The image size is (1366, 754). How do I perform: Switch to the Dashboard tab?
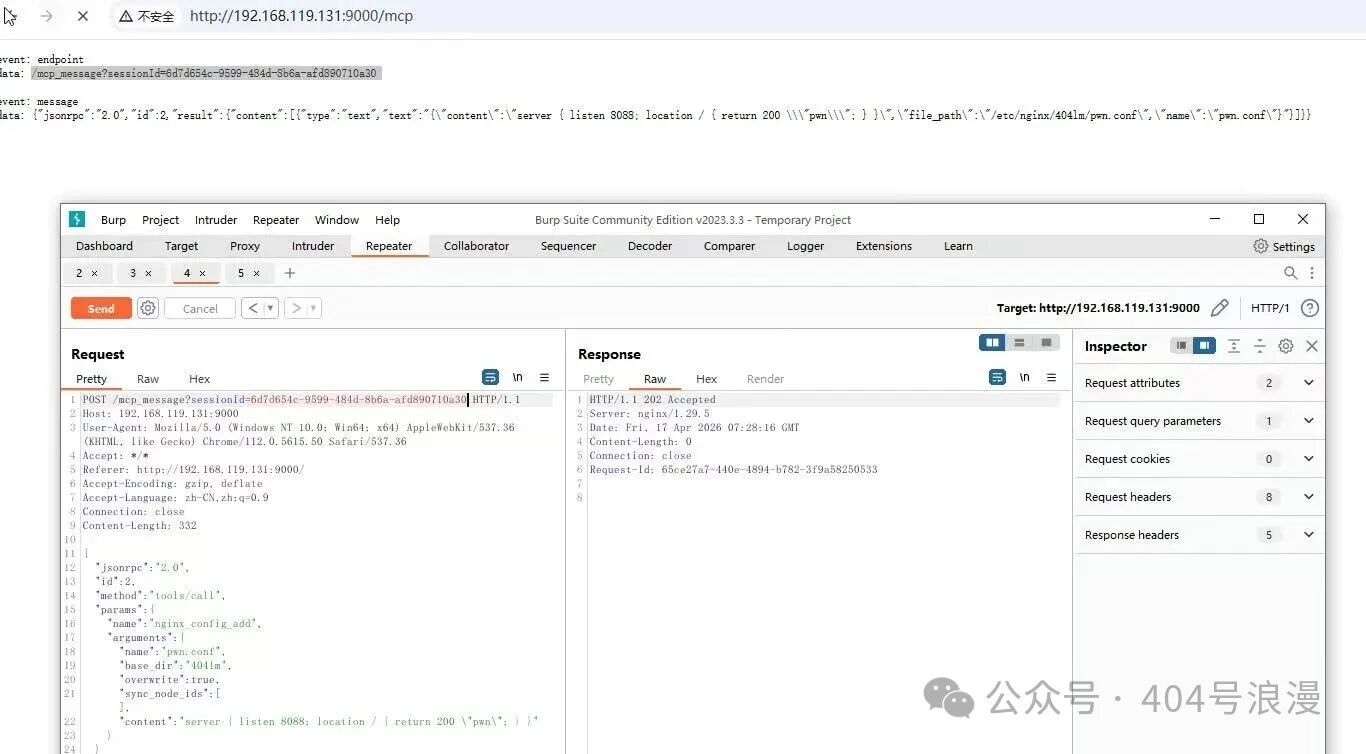[104, 246]
